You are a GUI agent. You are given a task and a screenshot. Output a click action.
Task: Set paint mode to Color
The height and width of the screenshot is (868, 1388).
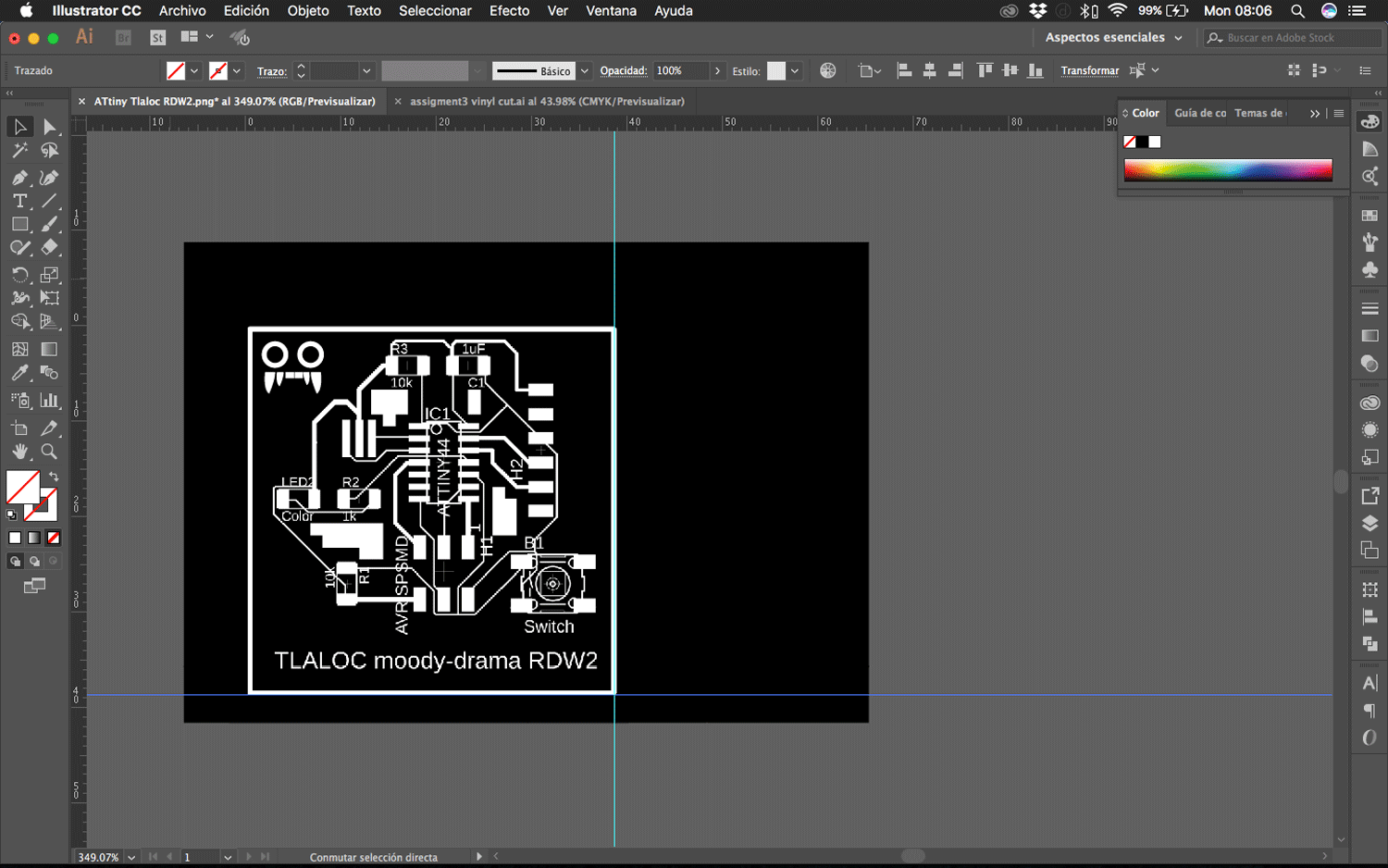pos(15,538)
